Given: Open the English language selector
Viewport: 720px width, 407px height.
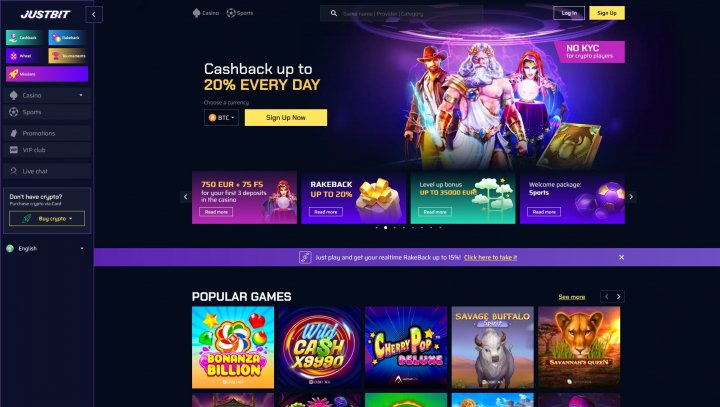Looking at the screenshot, I should [x=45, y=249].
